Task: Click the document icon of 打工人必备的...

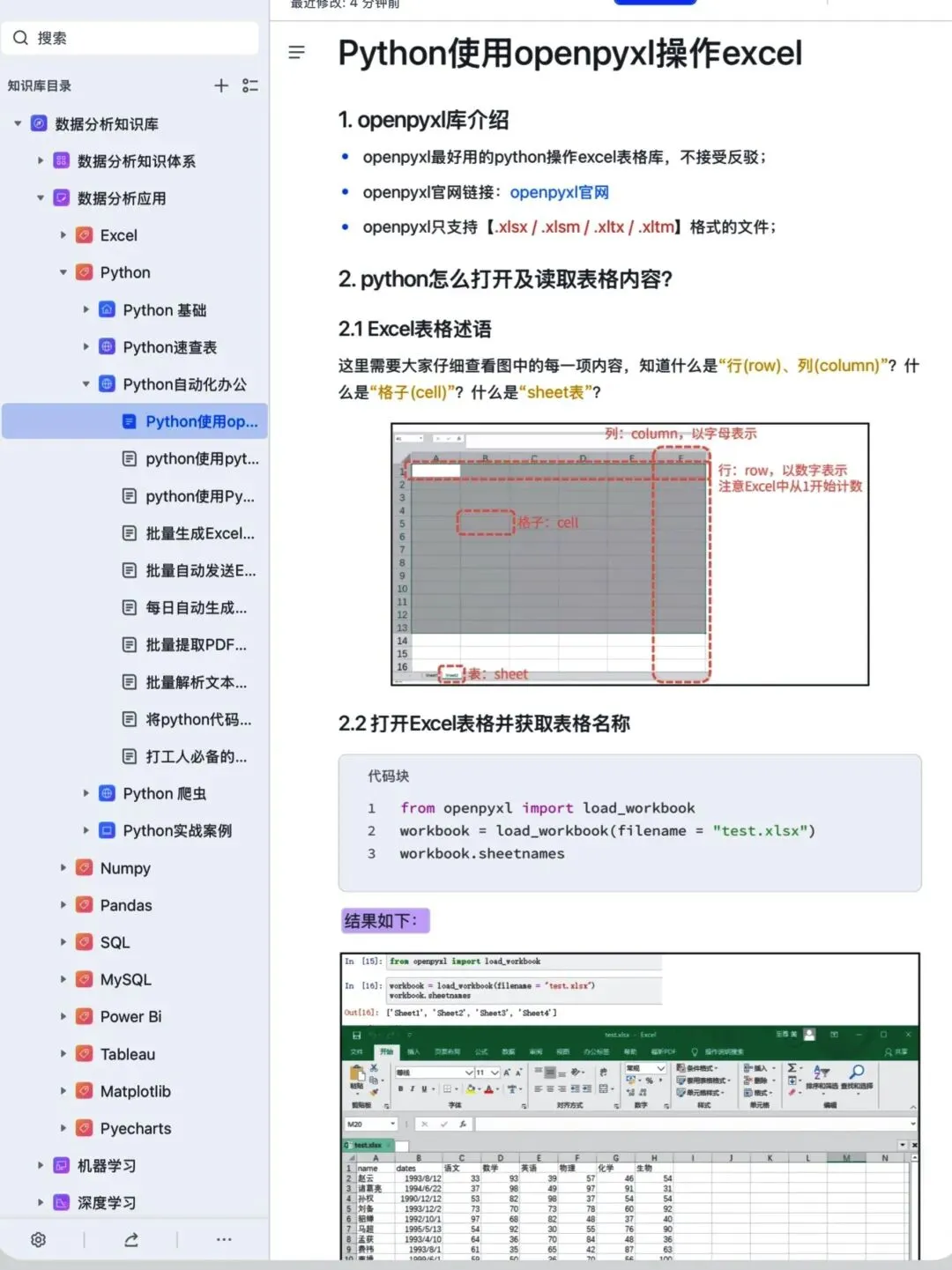Action: click(x=130, y=756)
